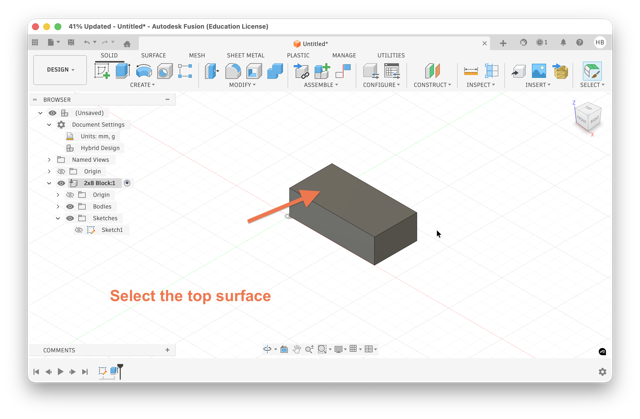This screenshot has width=640, height=419.
Task: Click the Save icon
Action: (71, 42)
